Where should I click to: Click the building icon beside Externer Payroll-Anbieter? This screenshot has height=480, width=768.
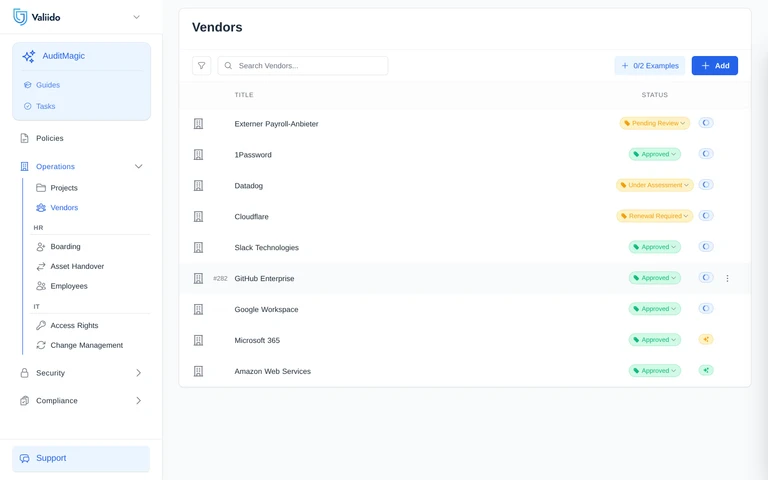click(198, 124)
